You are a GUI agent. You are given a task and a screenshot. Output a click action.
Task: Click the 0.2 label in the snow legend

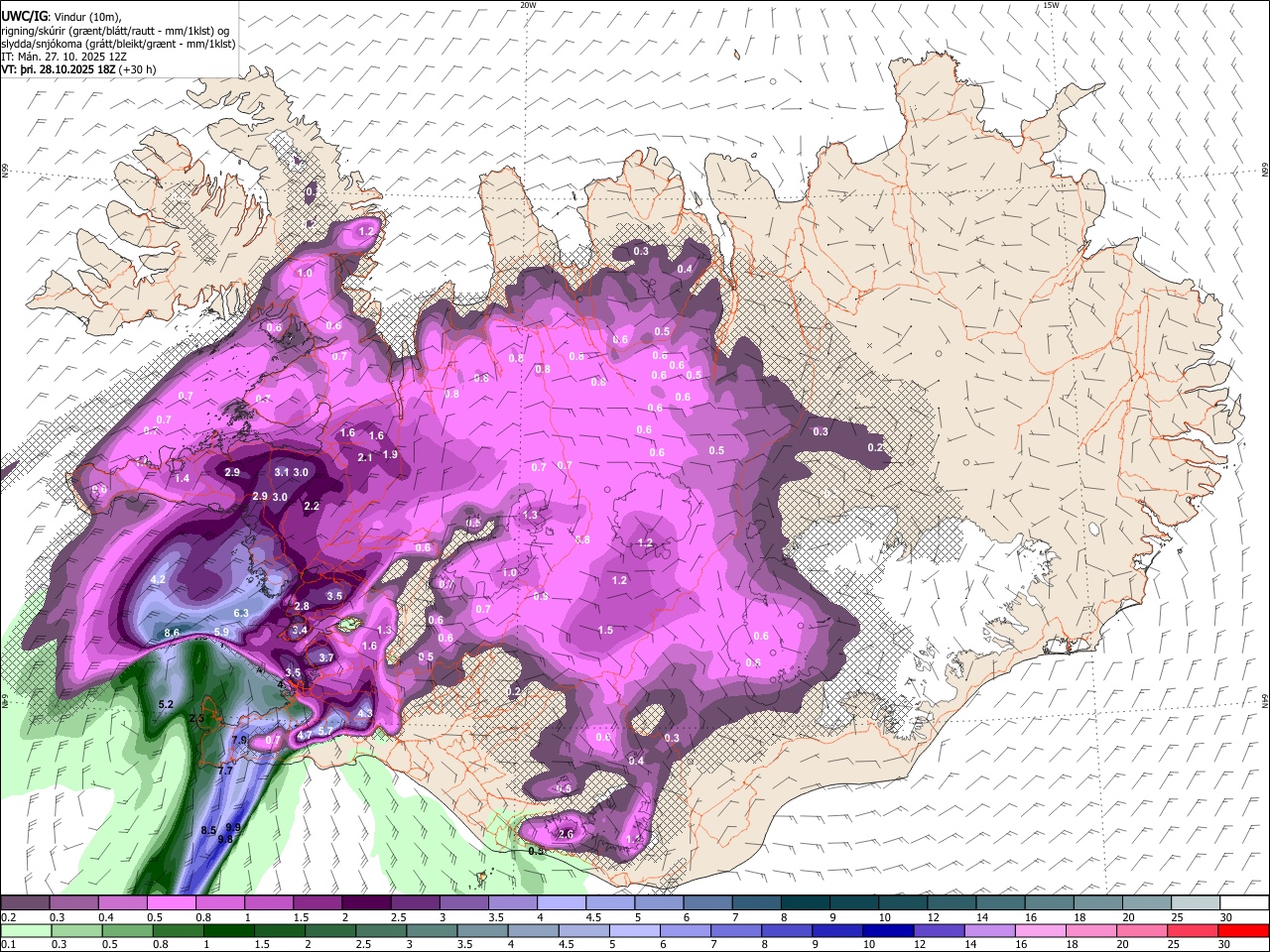(9, 917)
